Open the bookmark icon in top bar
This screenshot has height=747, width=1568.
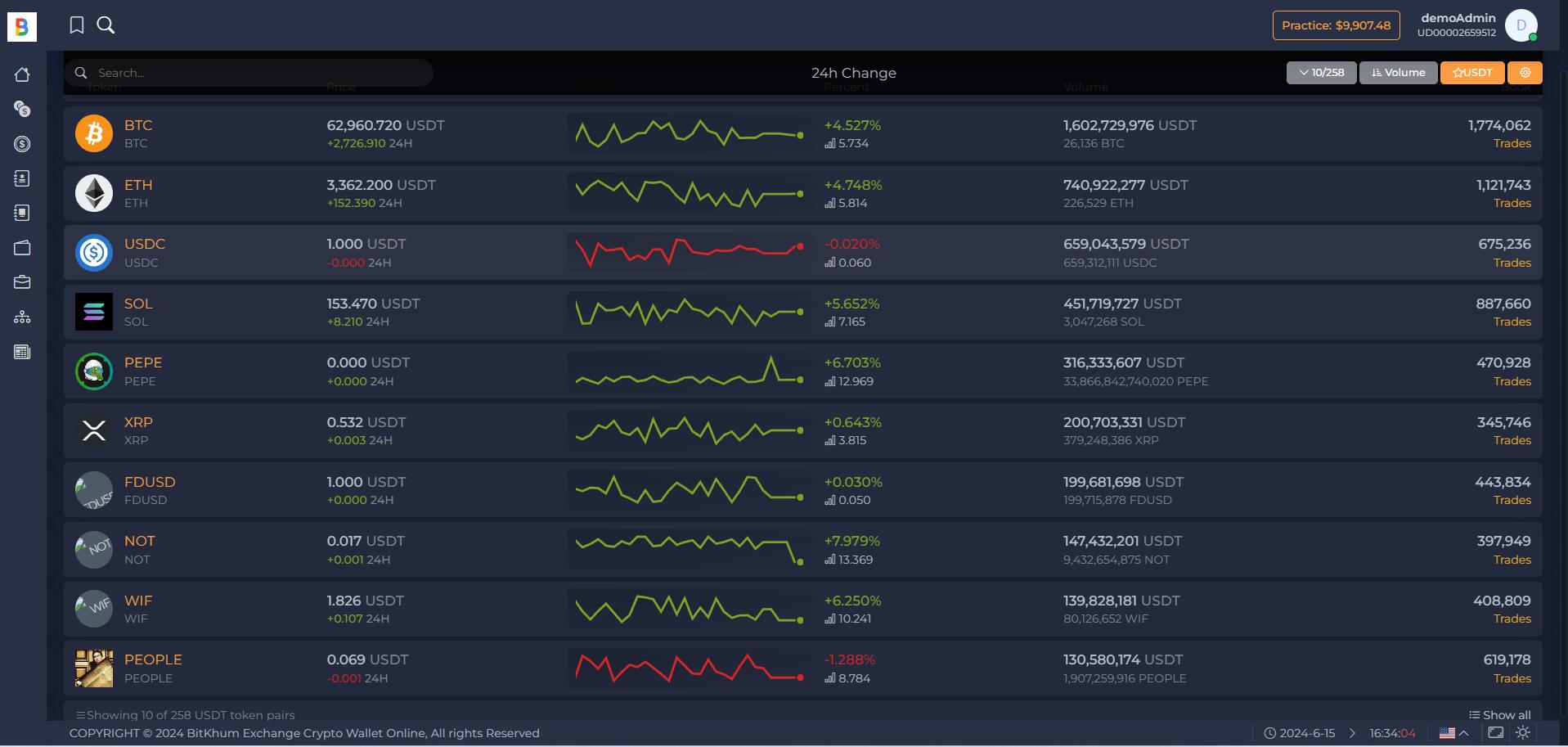77,25
